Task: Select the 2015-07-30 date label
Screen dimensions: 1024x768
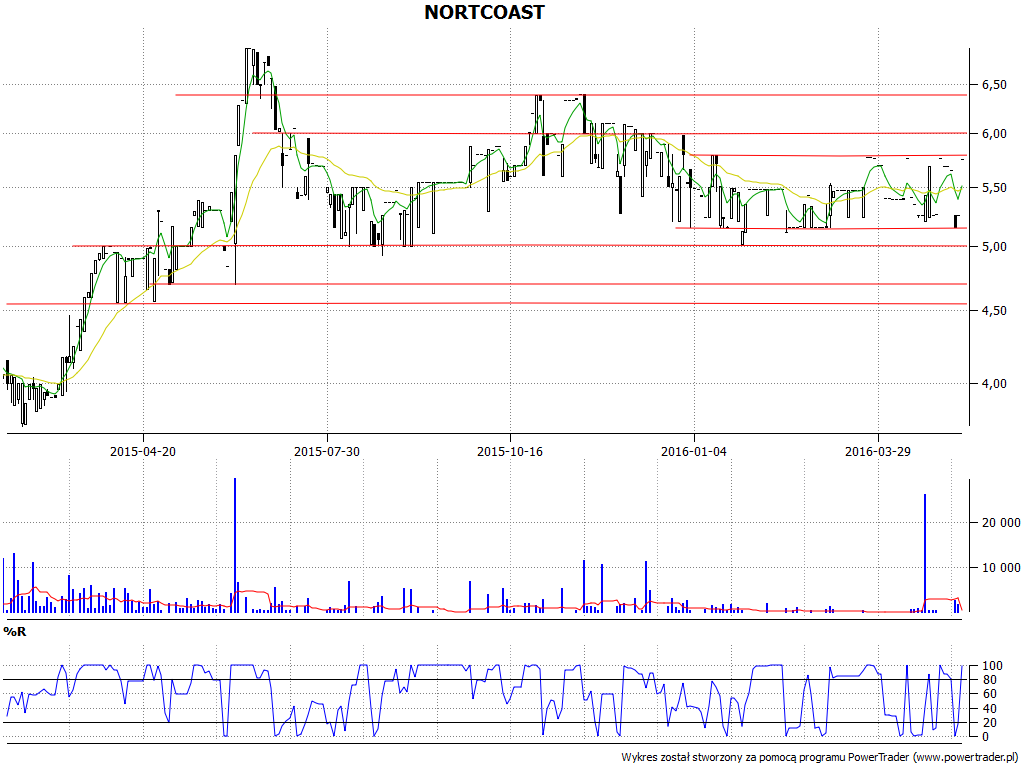Action: click(x=327, y=451)
